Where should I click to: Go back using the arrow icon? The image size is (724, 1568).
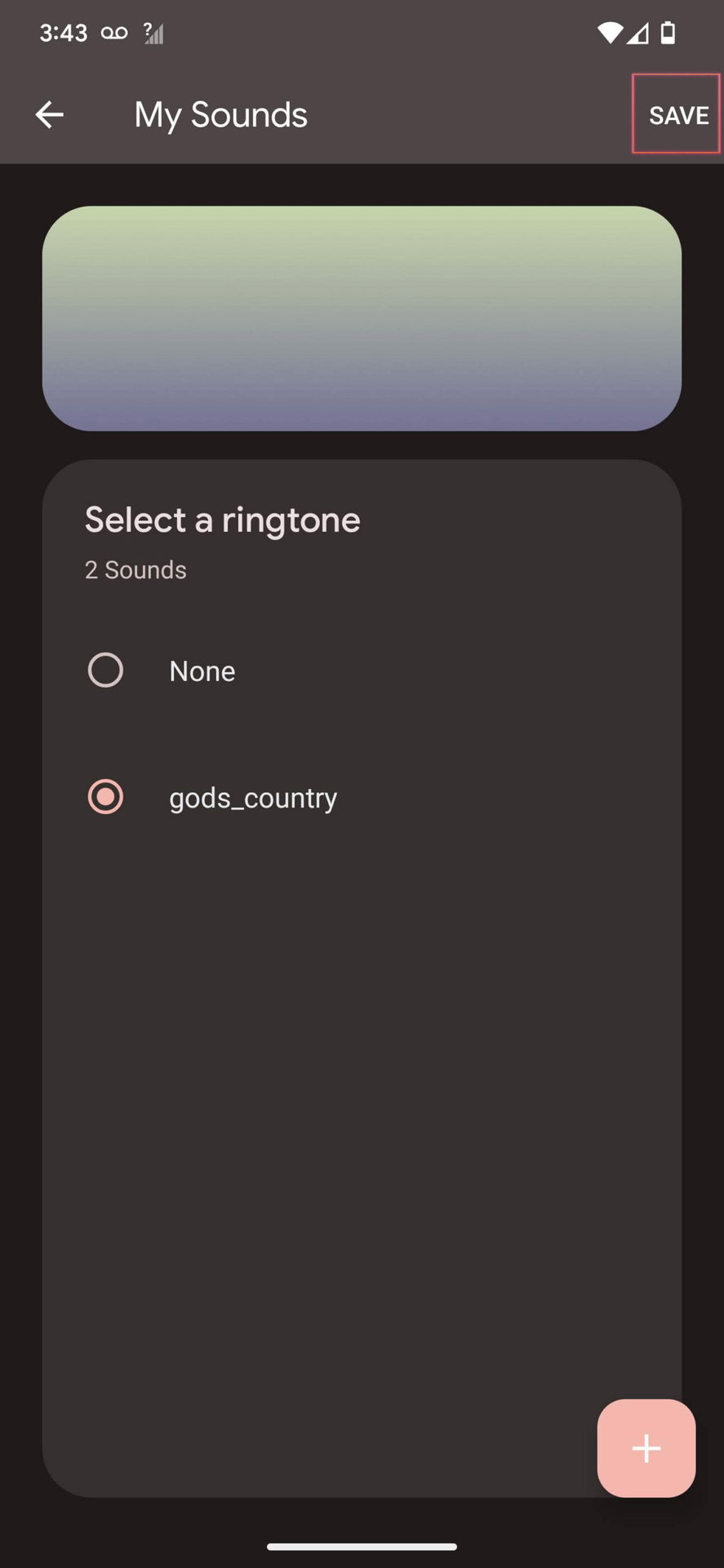(x=50, y=115)
